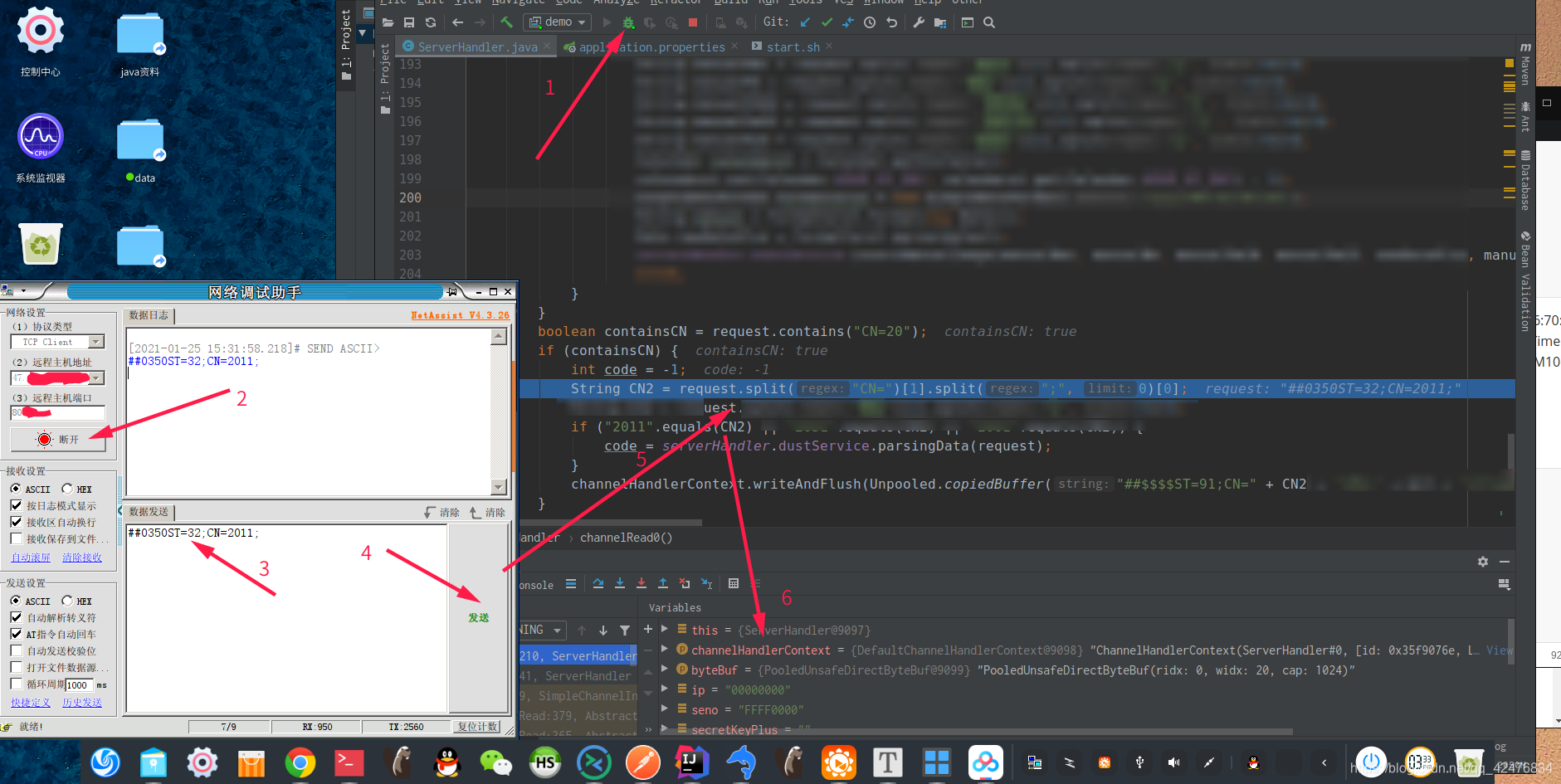The image size is (1561, 784).
Task: Expand the byteBuf variable node
Action: (x=665, y=670)
